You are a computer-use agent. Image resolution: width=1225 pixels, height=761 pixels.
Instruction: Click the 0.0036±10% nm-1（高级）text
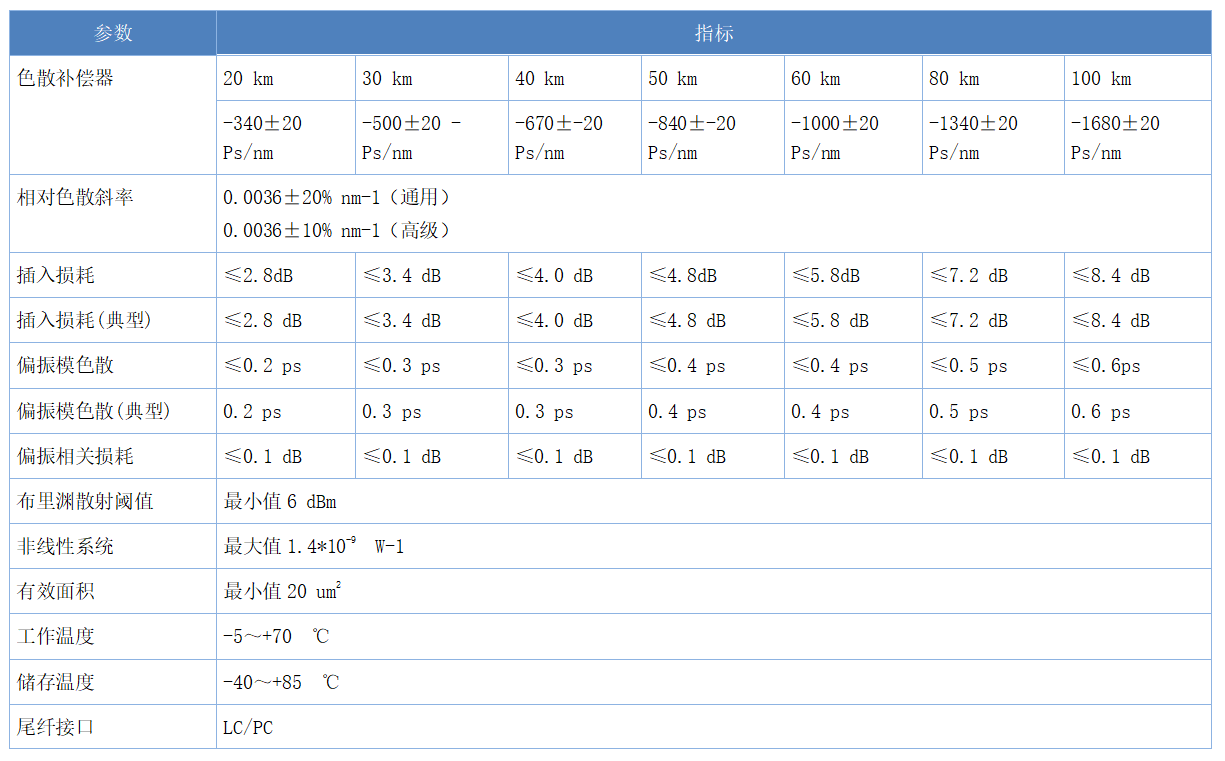click(337, 231)
